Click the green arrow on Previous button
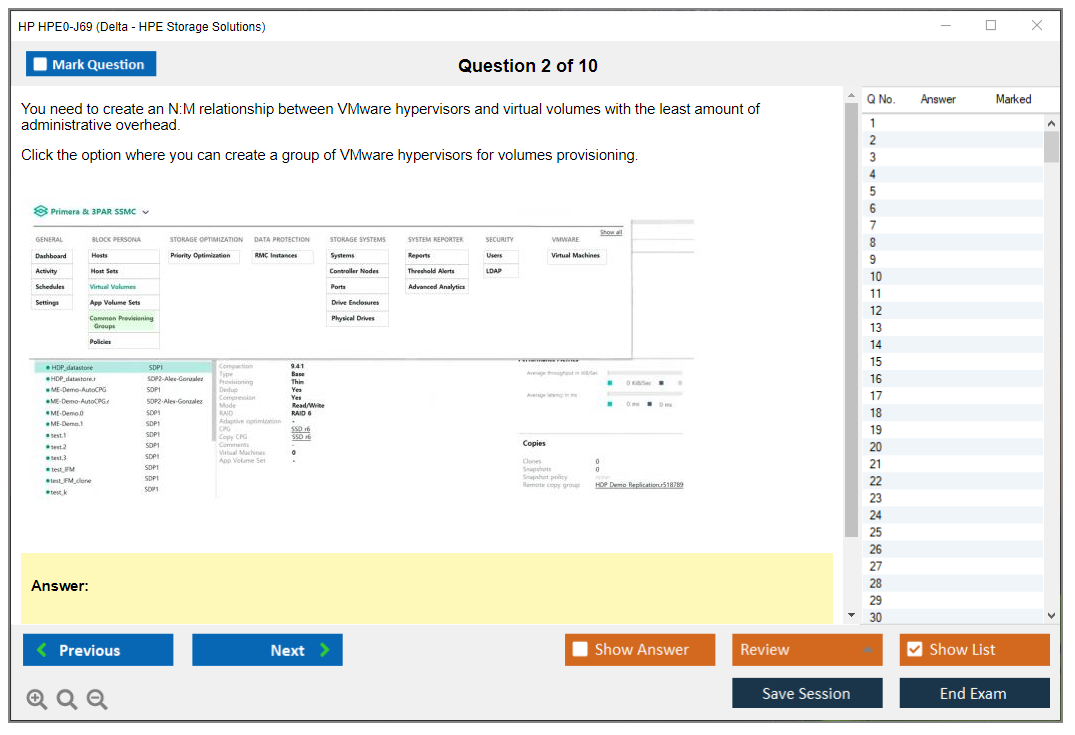1075x735 pixels. point(42,650)
